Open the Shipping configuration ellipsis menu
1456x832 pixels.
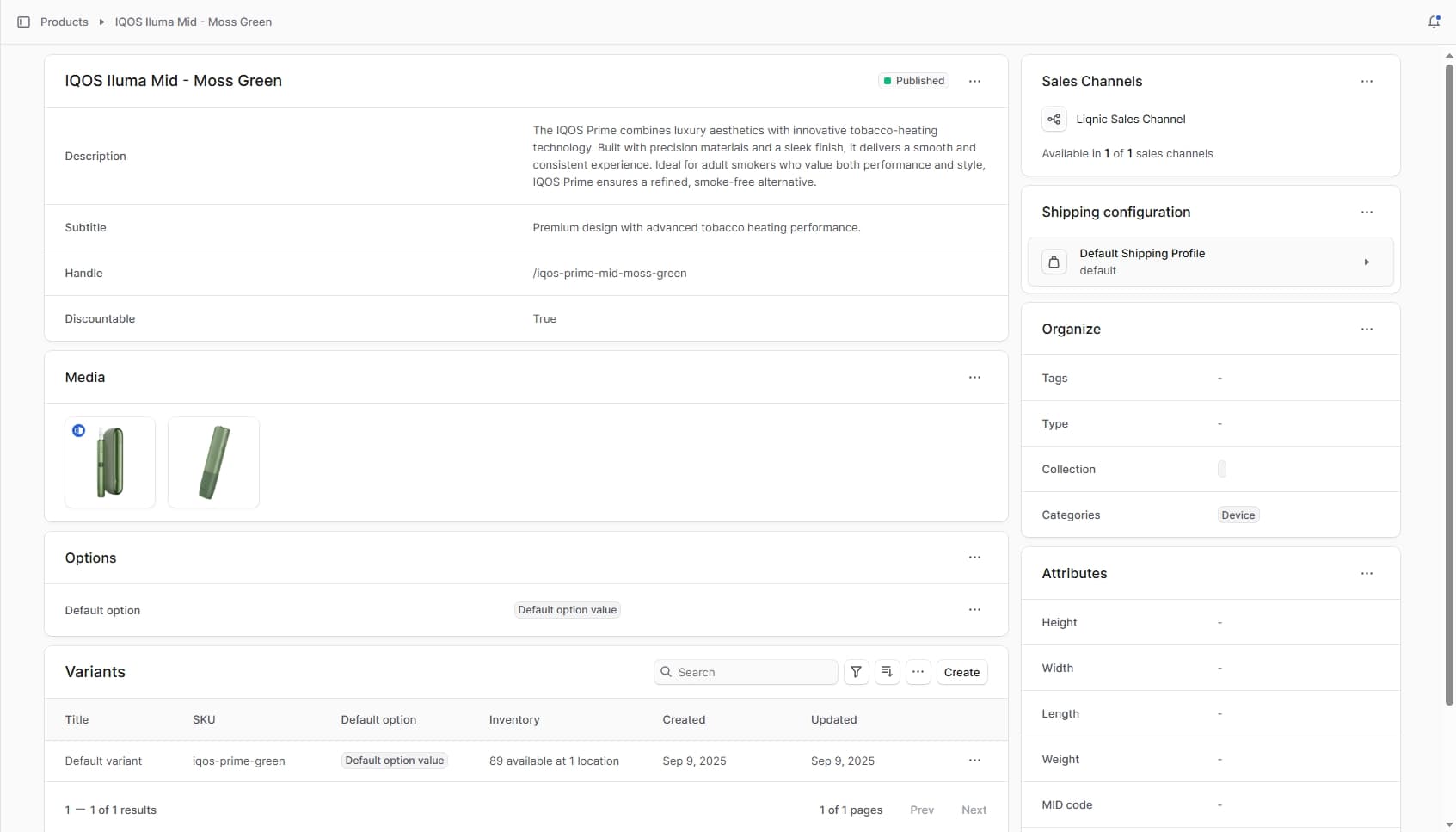1367,212
